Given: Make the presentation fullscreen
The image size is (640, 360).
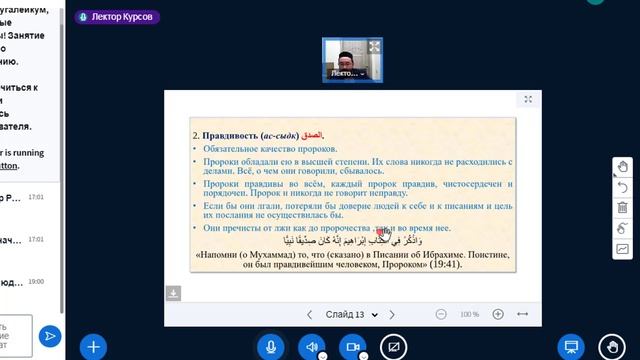Looking at the screenshot, I should (x=528, y=99).
